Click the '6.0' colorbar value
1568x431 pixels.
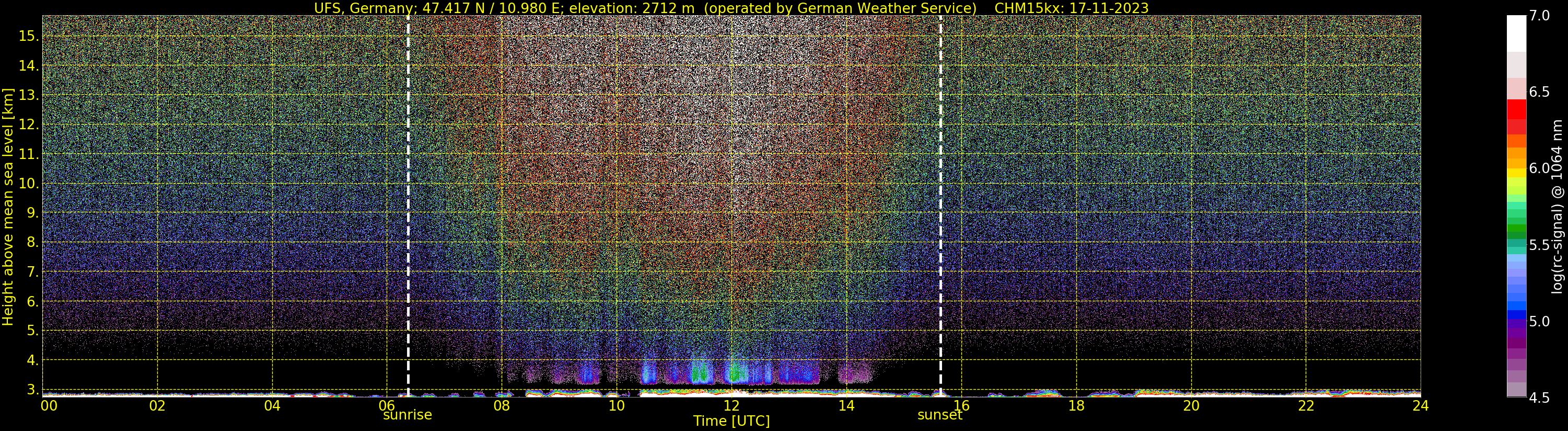[x=1540, y=168]
